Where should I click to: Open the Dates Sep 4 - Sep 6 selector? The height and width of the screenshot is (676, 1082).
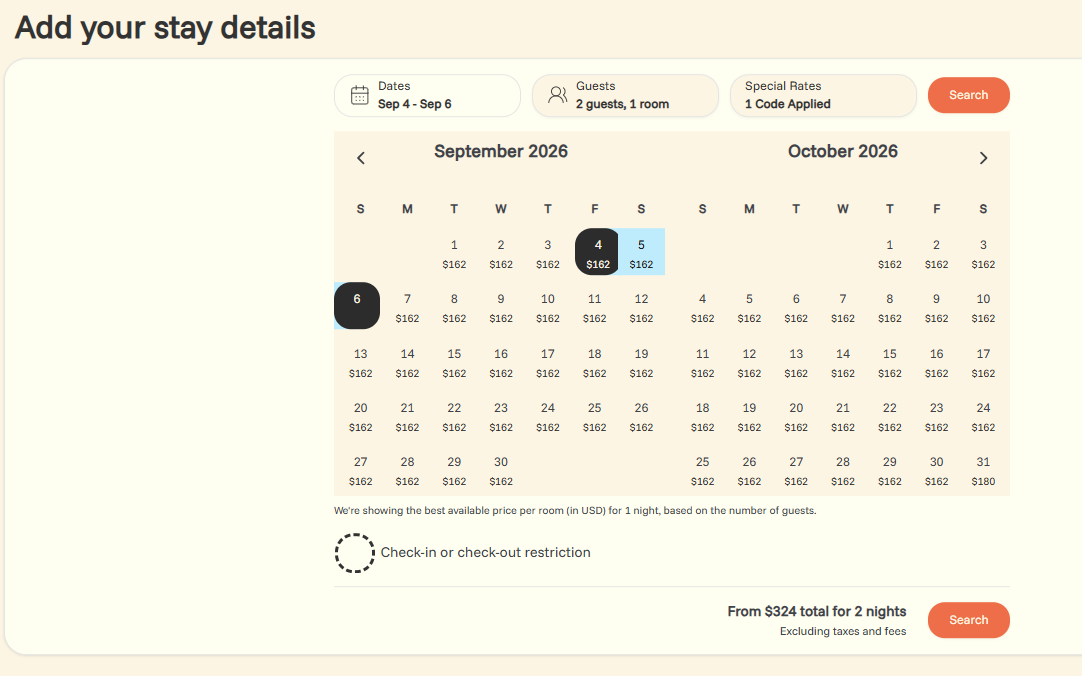tap(427, 95)
